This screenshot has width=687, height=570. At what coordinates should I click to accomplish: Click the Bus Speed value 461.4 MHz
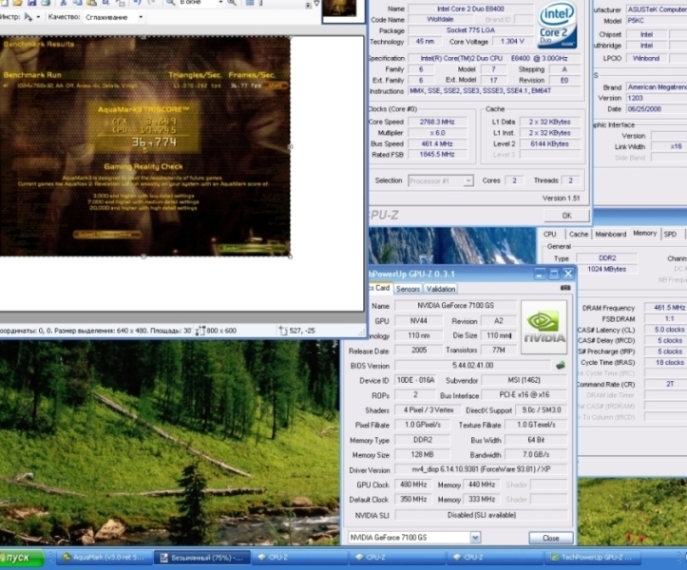tap(437, 144)
